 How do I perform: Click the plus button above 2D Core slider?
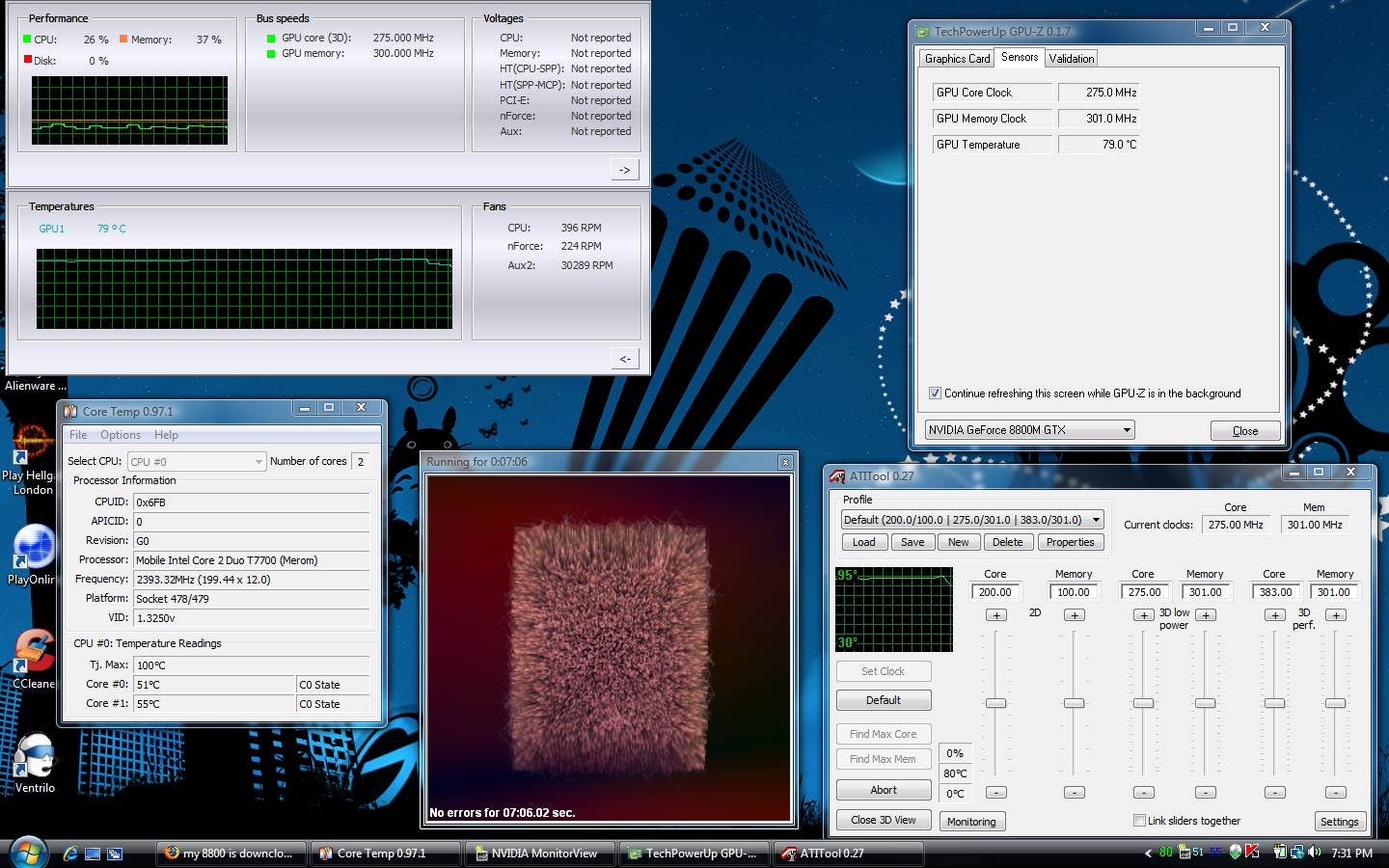[996, 615]
